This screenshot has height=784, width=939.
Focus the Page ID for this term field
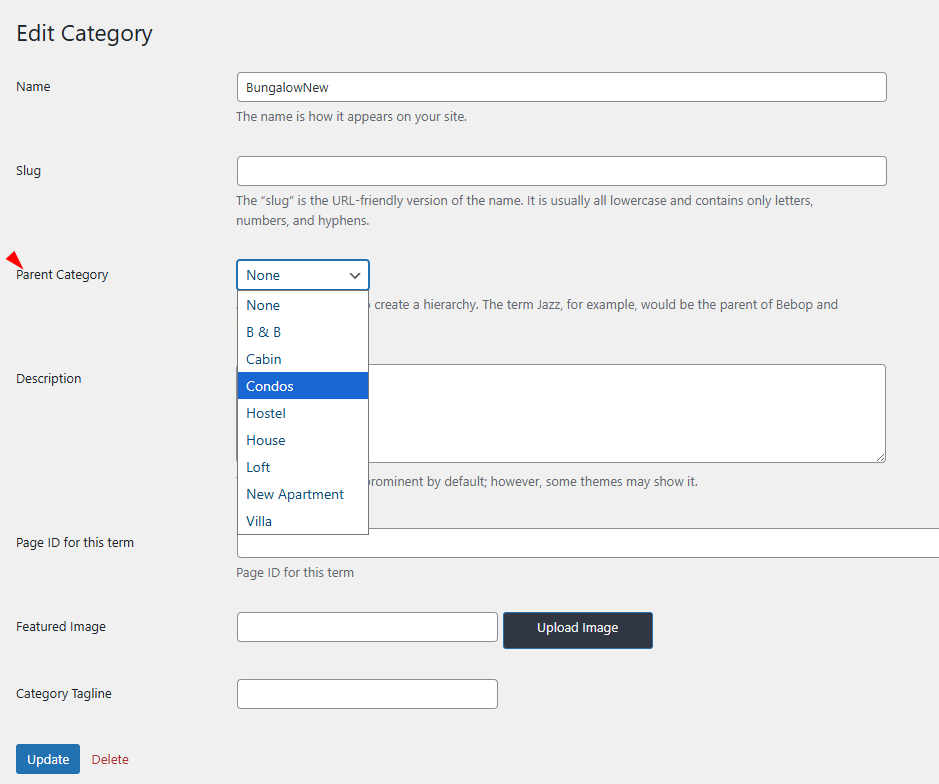[x=650, y=544]
